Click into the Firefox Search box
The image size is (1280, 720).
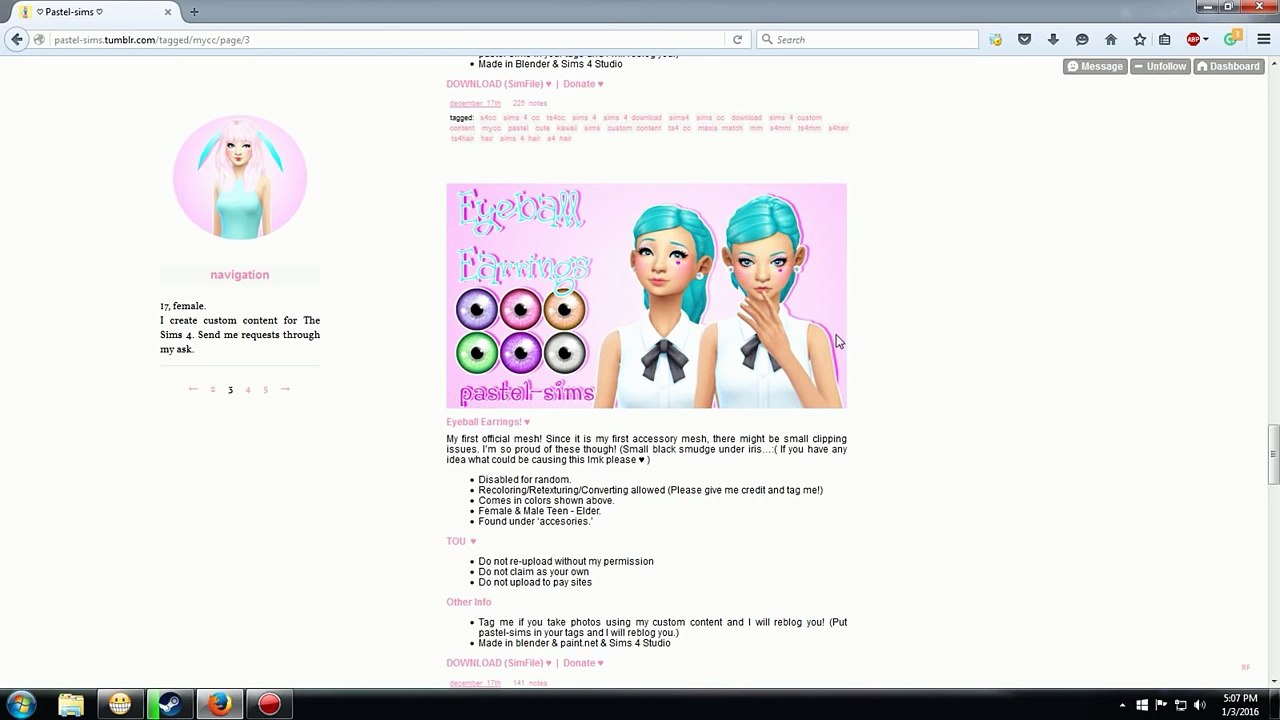[x=867, y=40]
